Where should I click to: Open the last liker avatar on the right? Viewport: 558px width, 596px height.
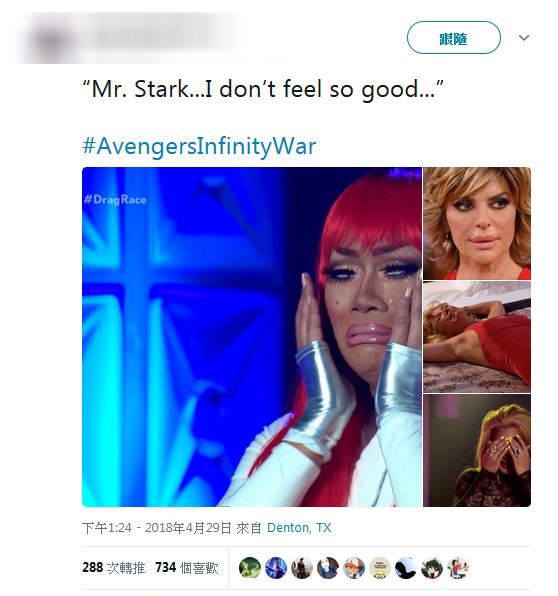coord(458,568)
